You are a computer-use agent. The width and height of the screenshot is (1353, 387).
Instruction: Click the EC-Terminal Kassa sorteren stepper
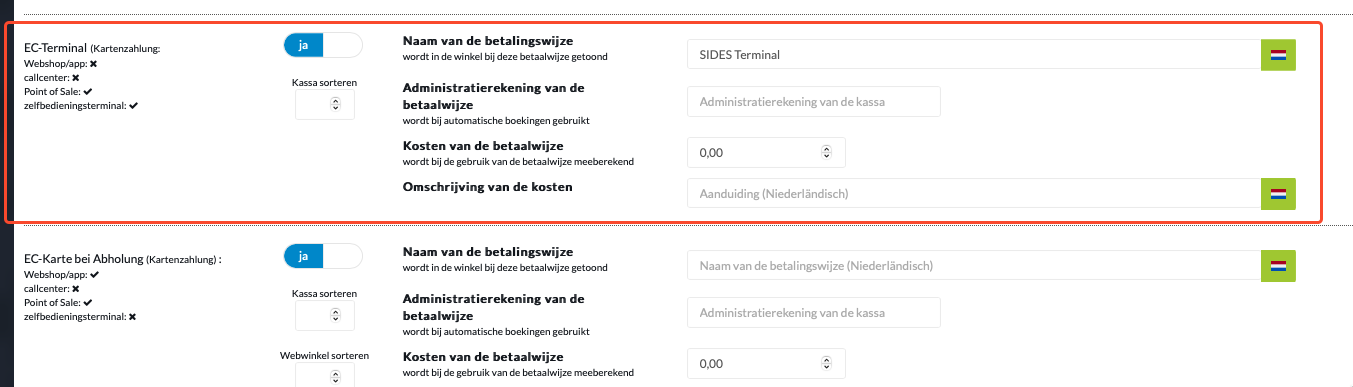[325, 104]
